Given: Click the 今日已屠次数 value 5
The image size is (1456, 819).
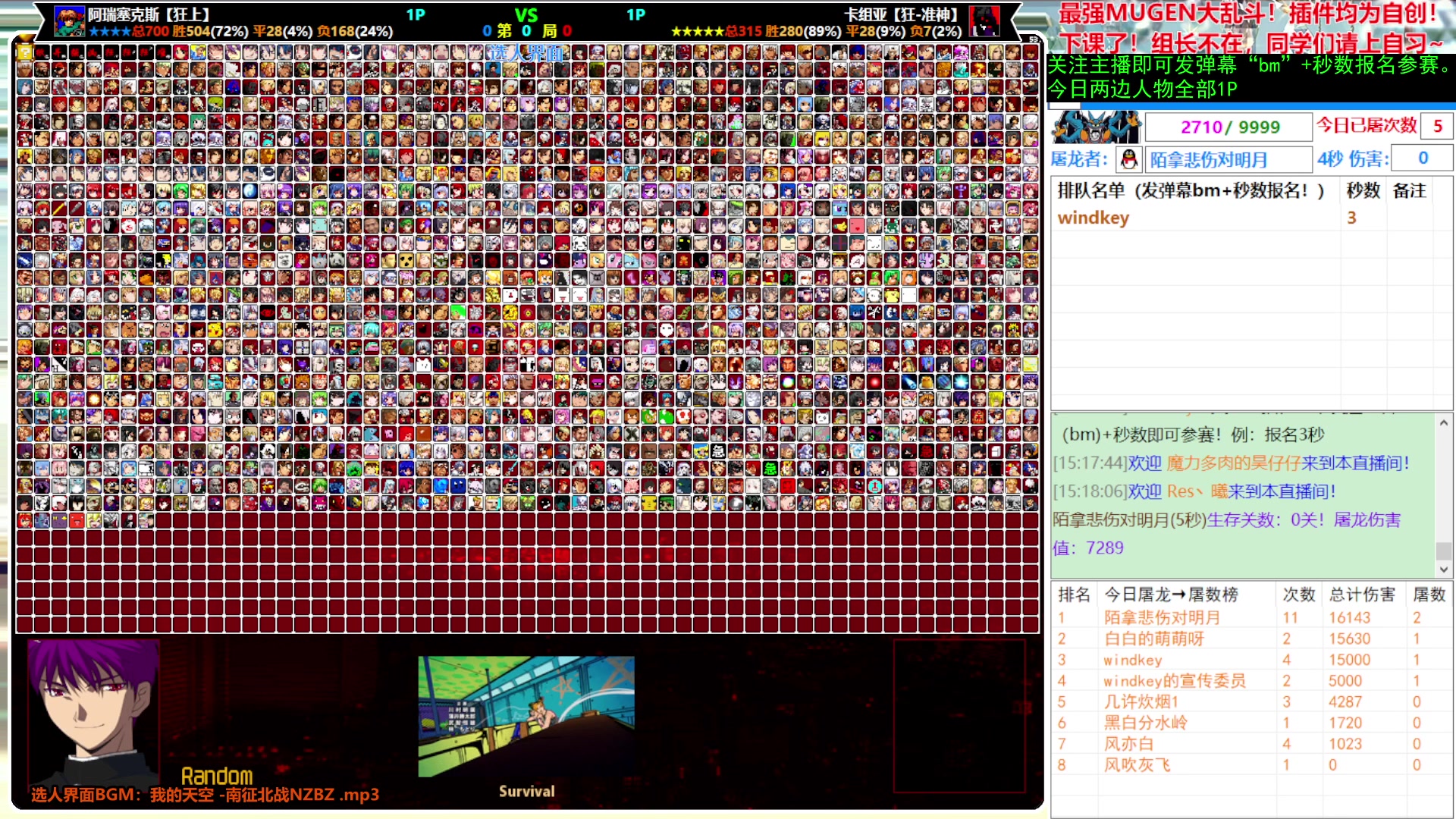Looking at the screenshot, I should tap(1436, 126).
